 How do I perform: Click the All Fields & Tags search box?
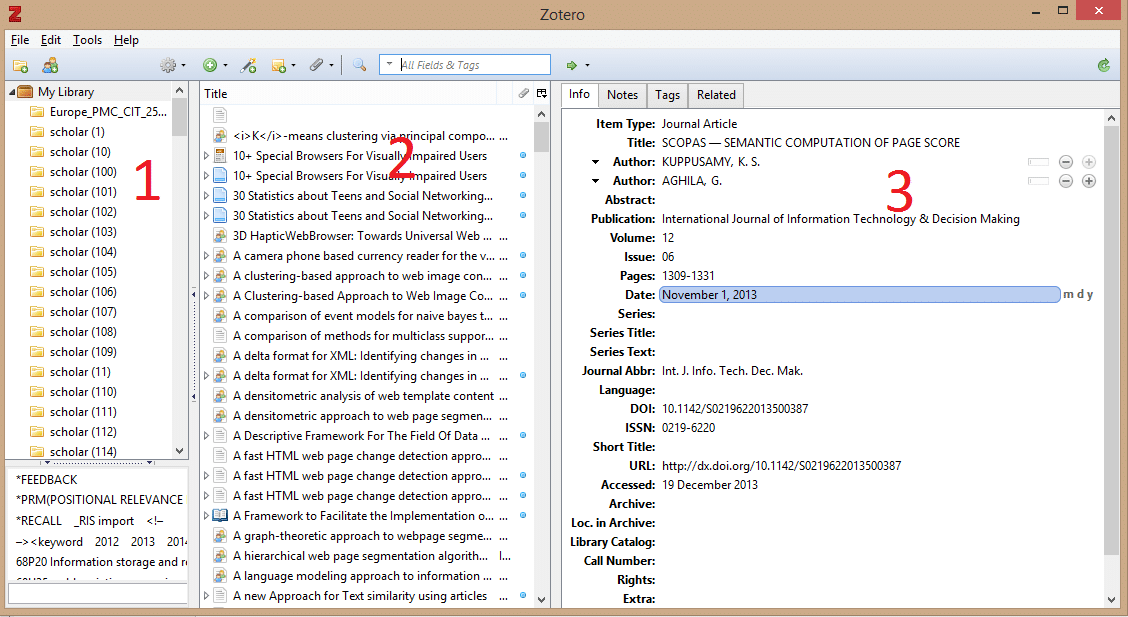point(472,65)
